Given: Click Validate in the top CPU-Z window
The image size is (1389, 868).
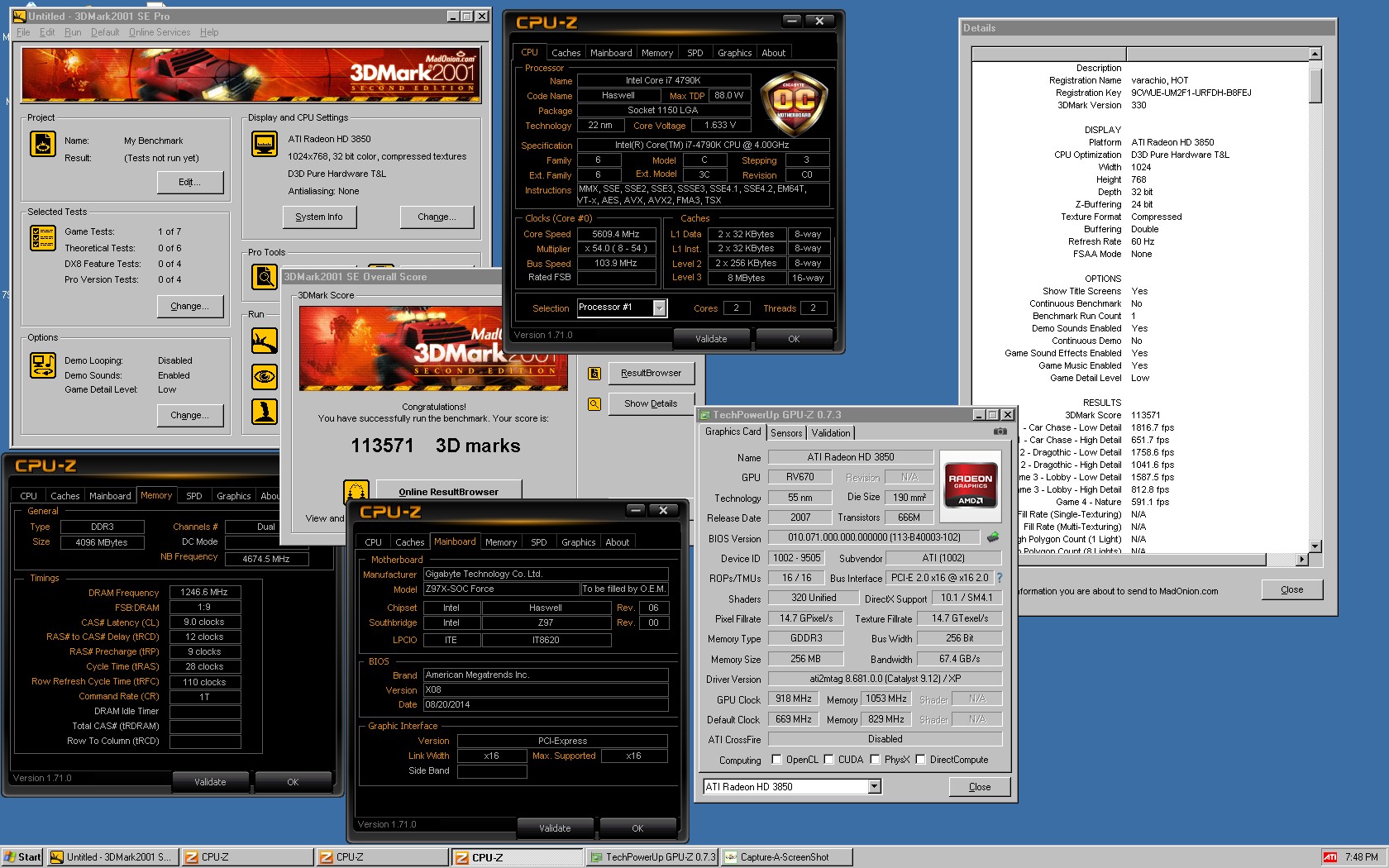Looking at the screenshot, I should coord(711,339).
